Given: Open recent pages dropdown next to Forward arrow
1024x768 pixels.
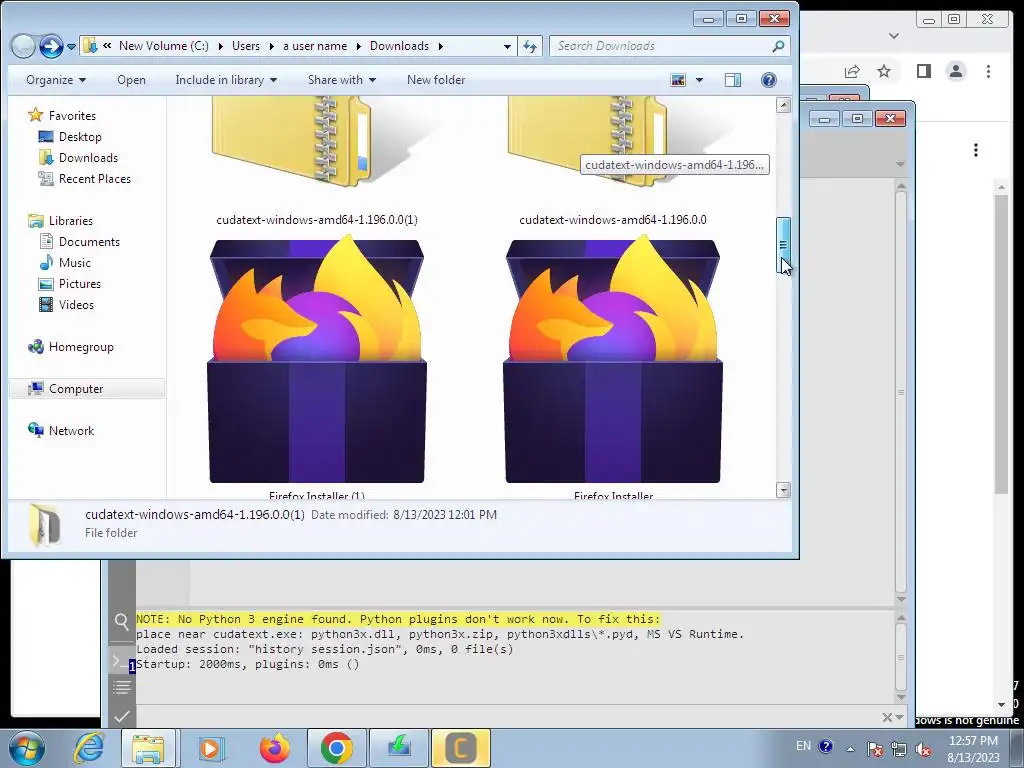Looking at the screenshot, I should [x=71, y=47].
